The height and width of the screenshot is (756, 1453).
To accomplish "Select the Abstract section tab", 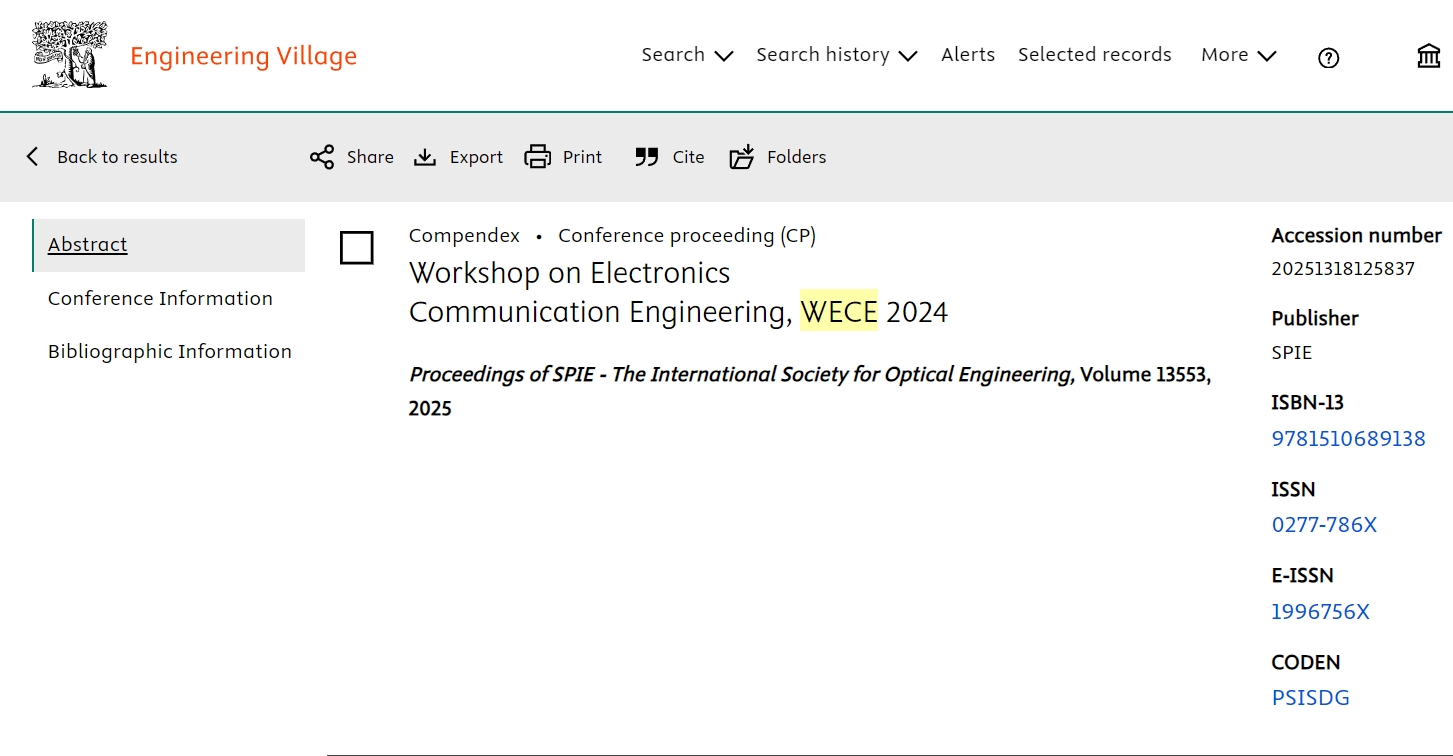I will [169, 245].
